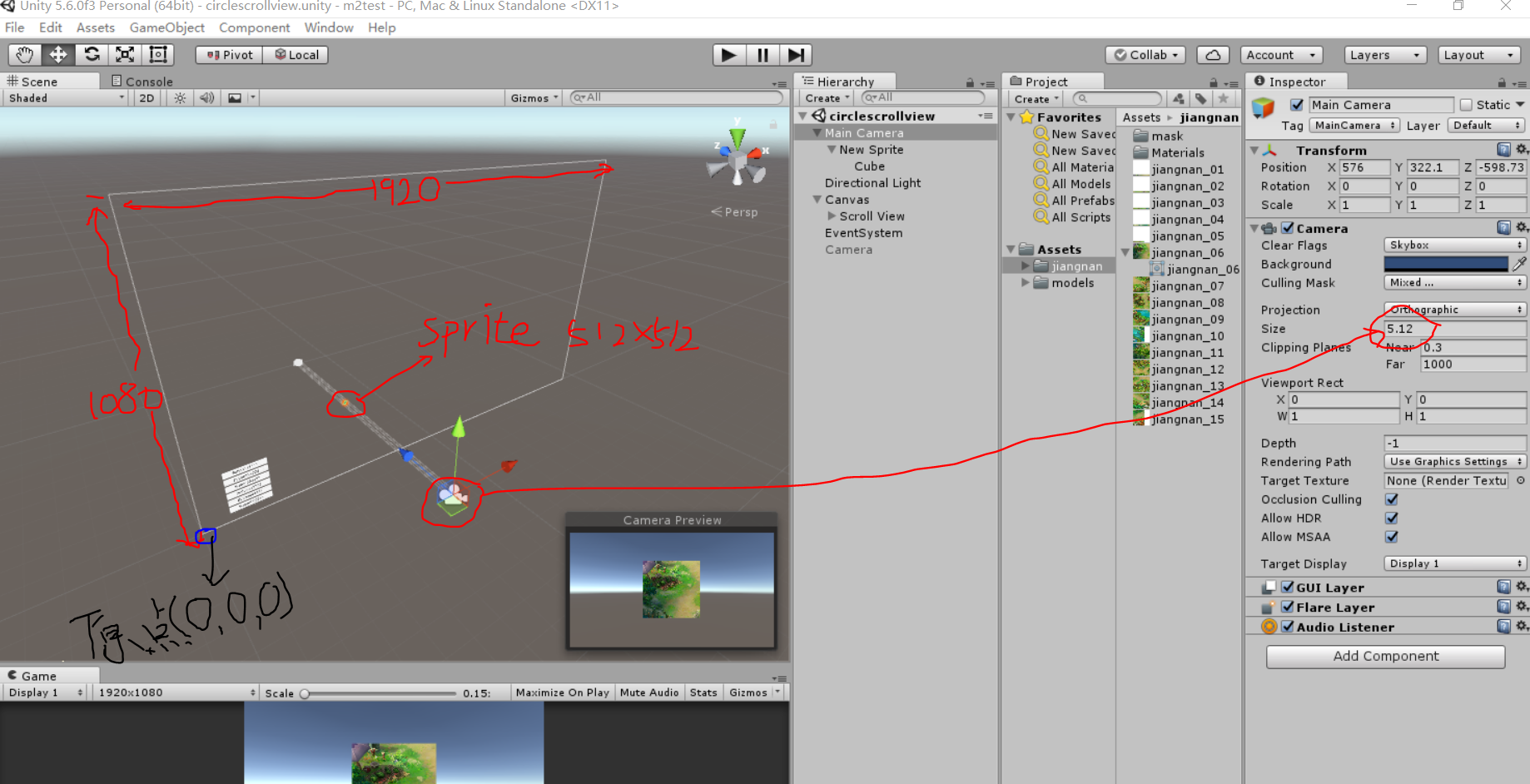This screenshot has height=784, width=1530.
Task: Click the Step frame button
Action: coord(796,55)
